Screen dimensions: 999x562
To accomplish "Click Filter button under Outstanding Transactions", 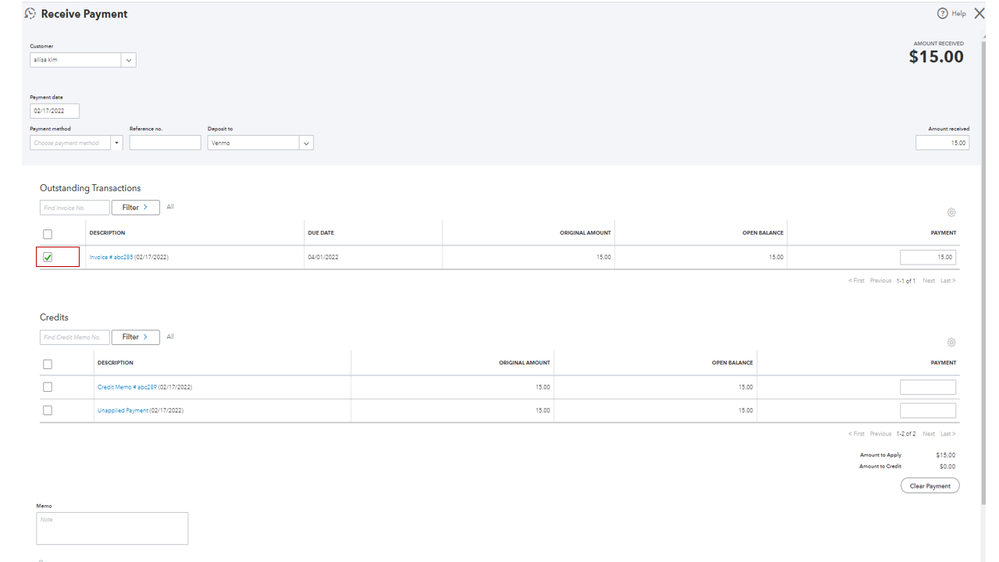I will click(x=135, y=207).
